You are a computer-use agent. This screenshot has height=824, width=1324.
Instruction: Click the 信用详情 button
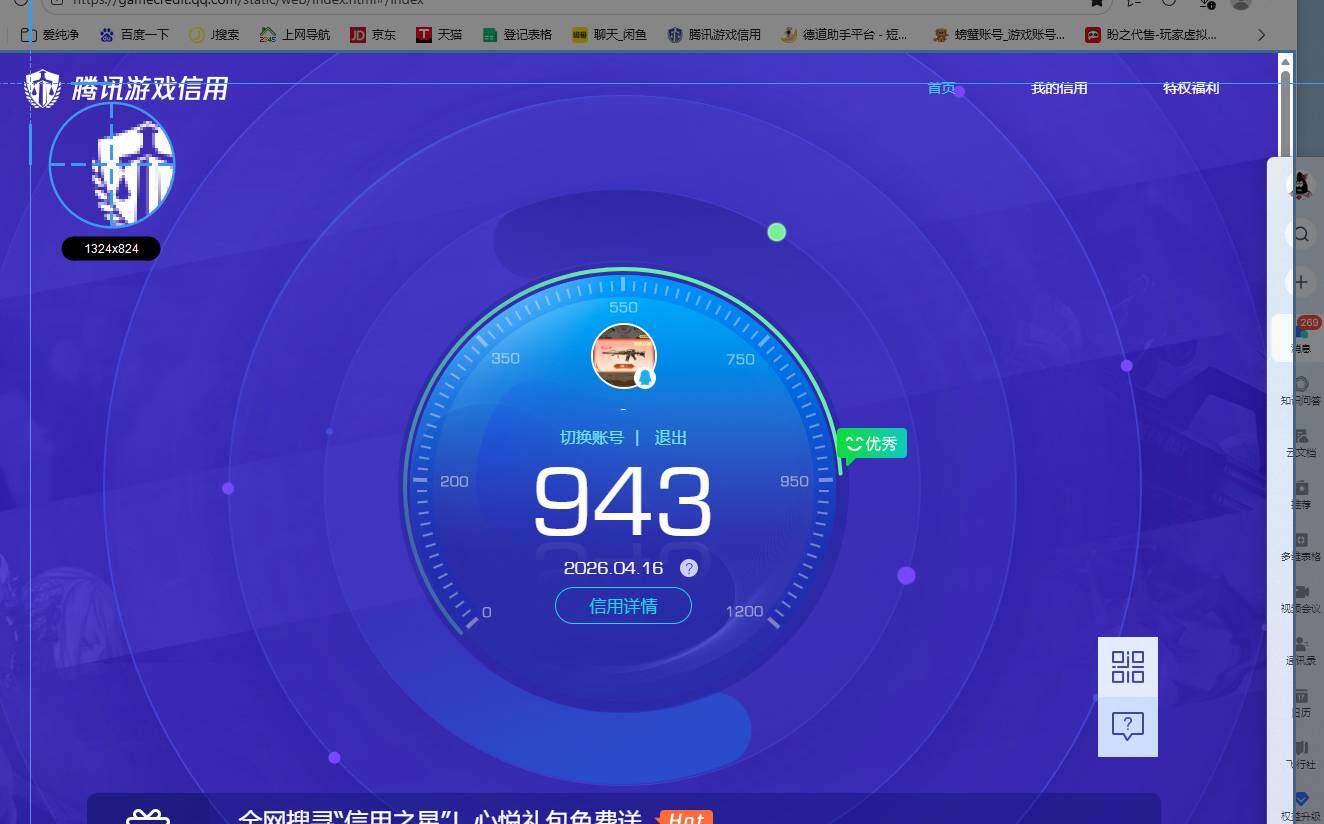point(623,605)
